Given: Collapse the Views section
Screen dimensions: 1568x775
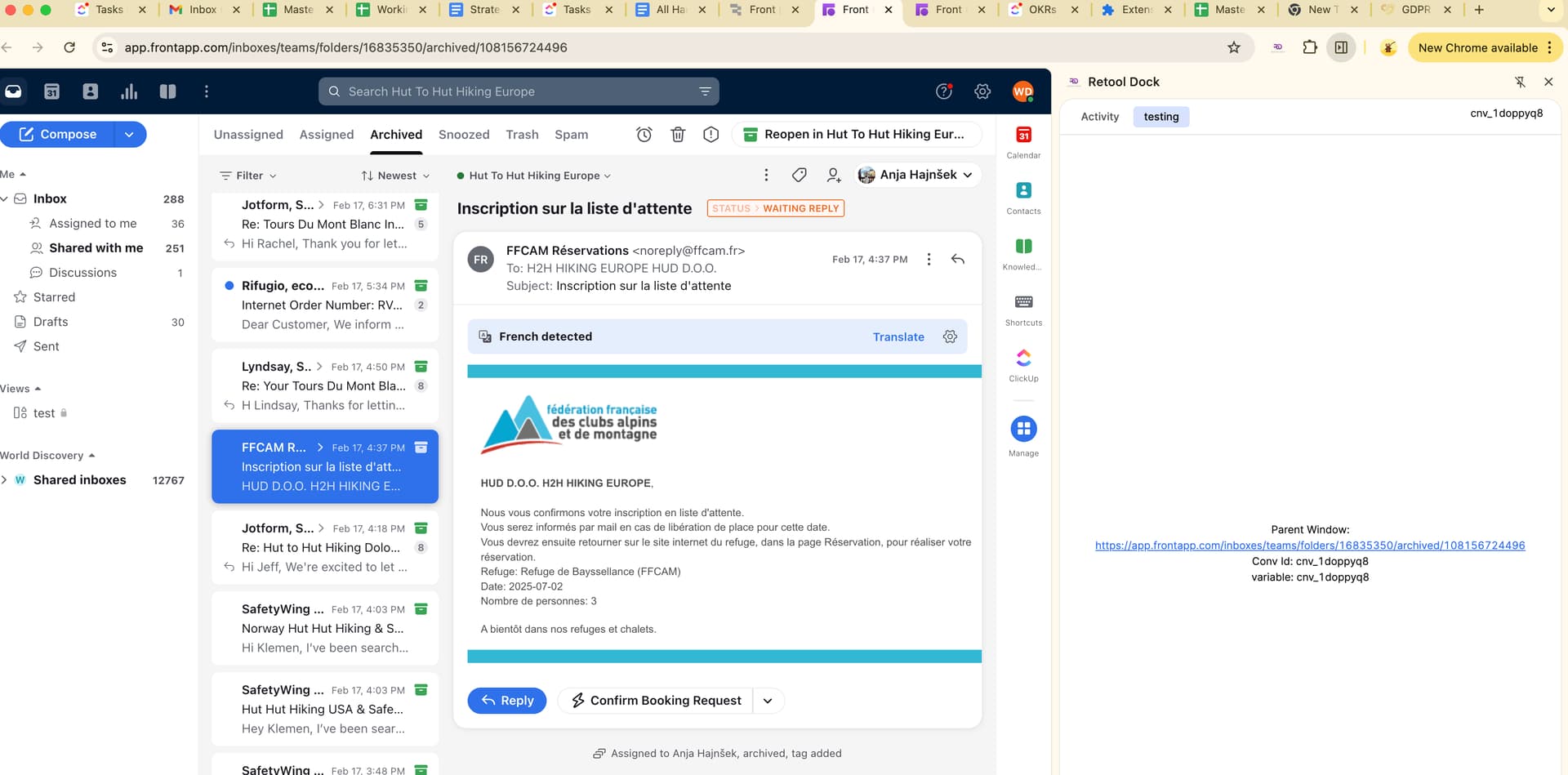Looking at the screenshot, I should pos(20,389).
